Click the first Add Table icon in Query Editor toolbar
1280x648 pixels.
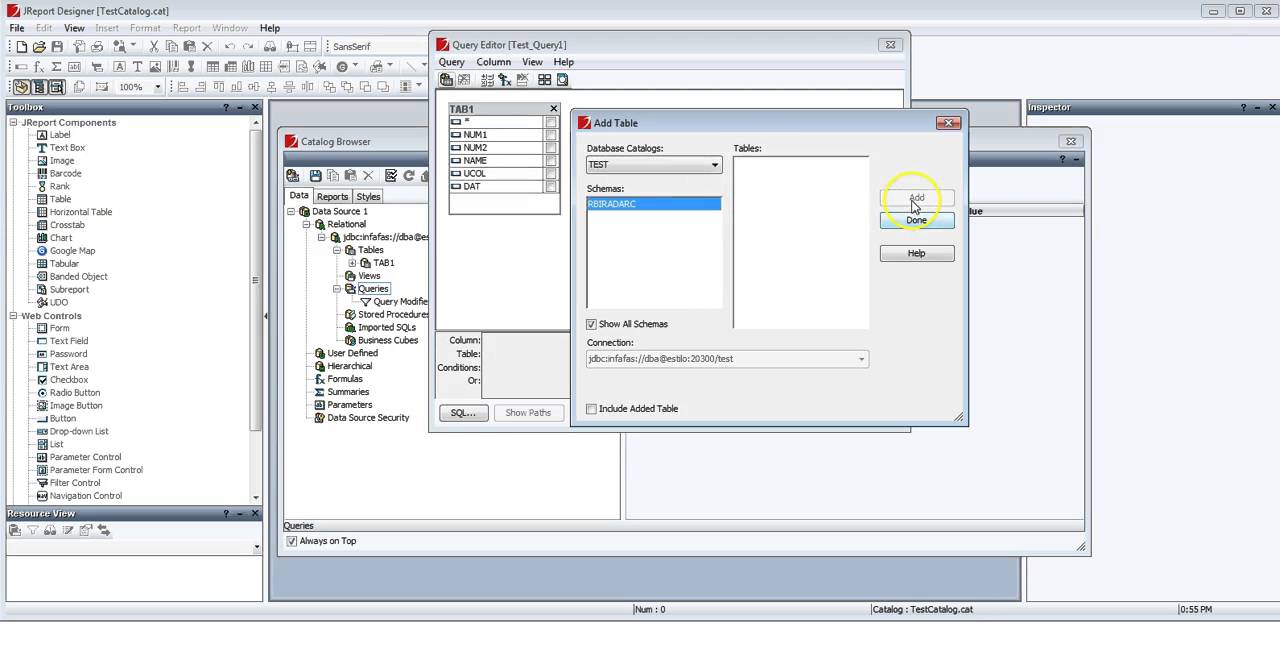coord(446,80)
